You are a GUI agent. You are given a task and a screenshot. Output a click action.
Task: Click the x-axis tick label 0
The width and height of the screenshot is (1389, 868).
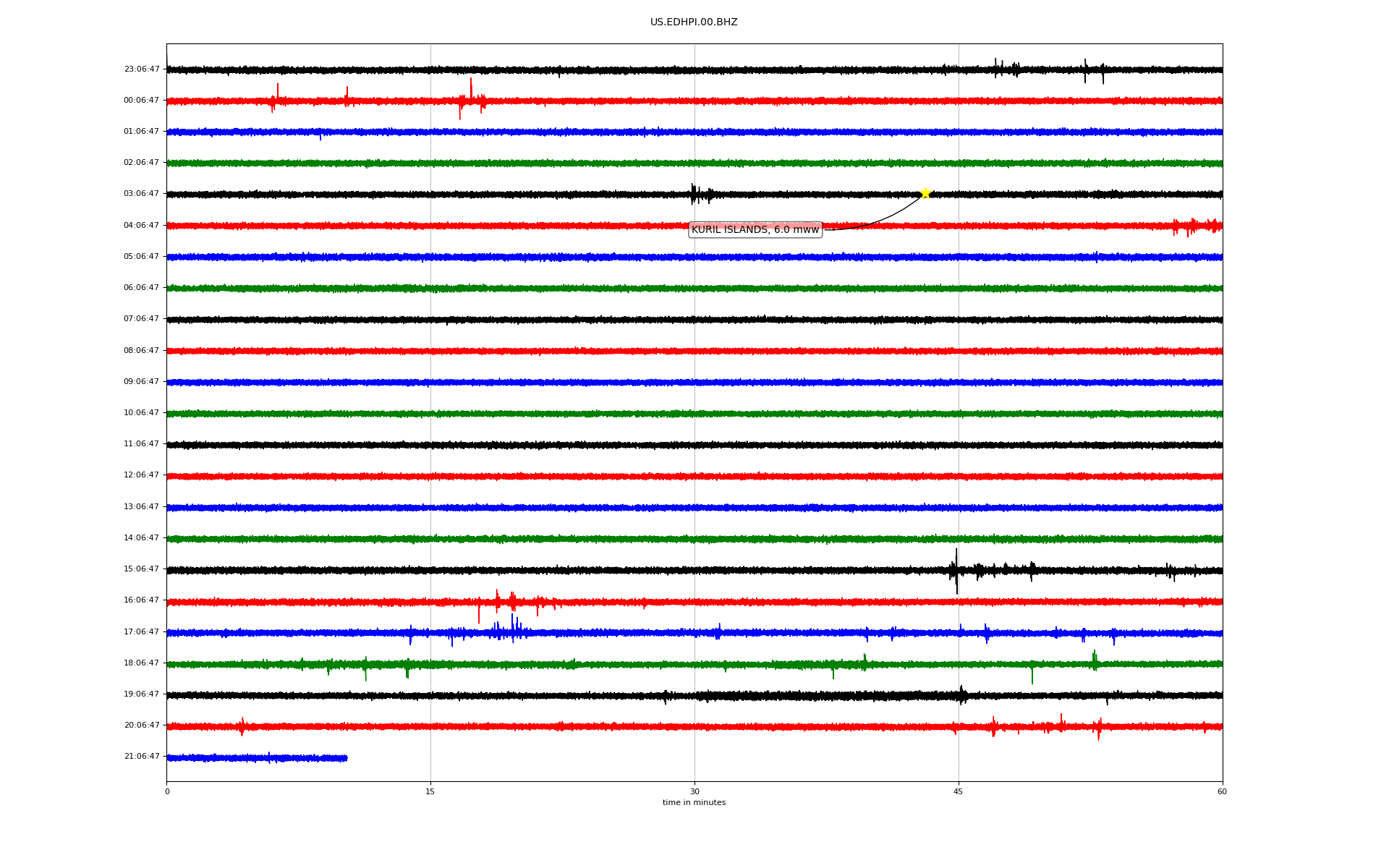pyautogui.click(x=167, y=792)
